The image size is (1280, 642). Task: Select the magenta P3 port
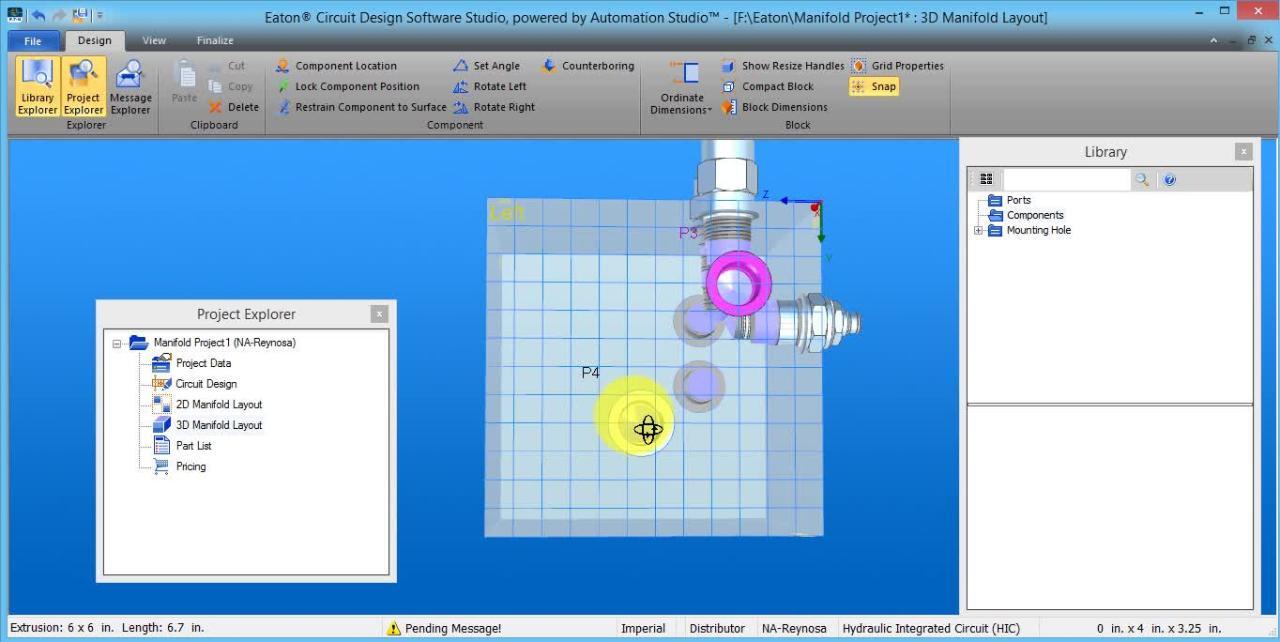[x=738, y=282]
